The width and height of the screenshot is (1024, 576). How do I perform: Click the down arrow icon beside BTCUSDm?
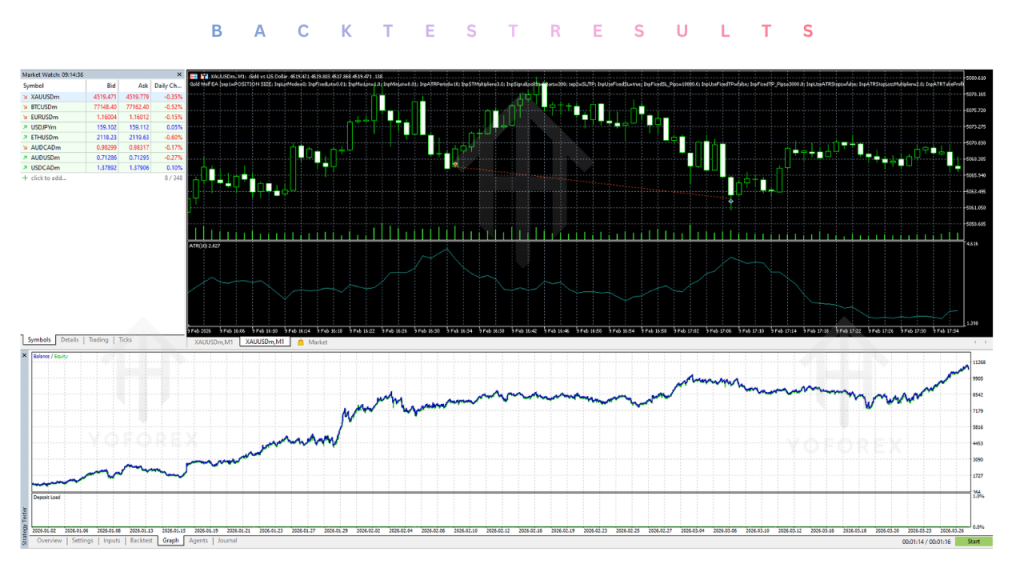click(x=25, y=107)
